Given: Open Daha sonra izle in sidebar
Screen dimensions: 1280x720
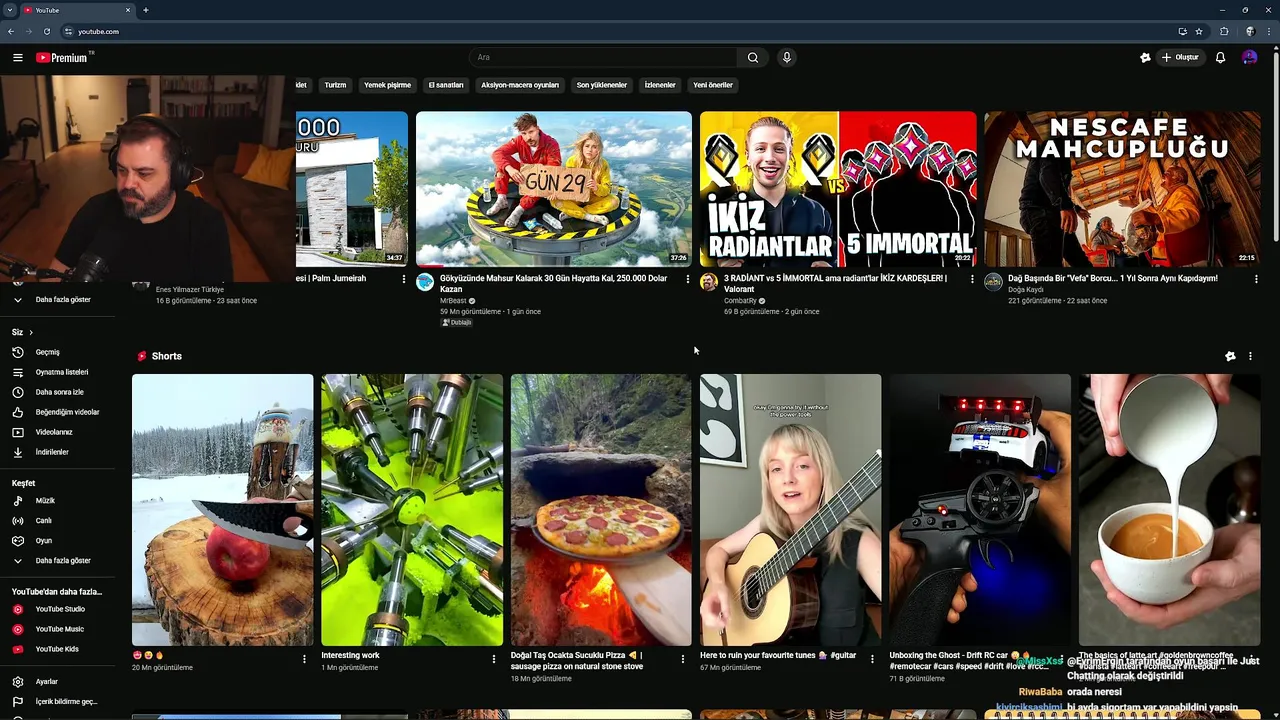Looking at the screenshot, I should (x=58, y=392).
